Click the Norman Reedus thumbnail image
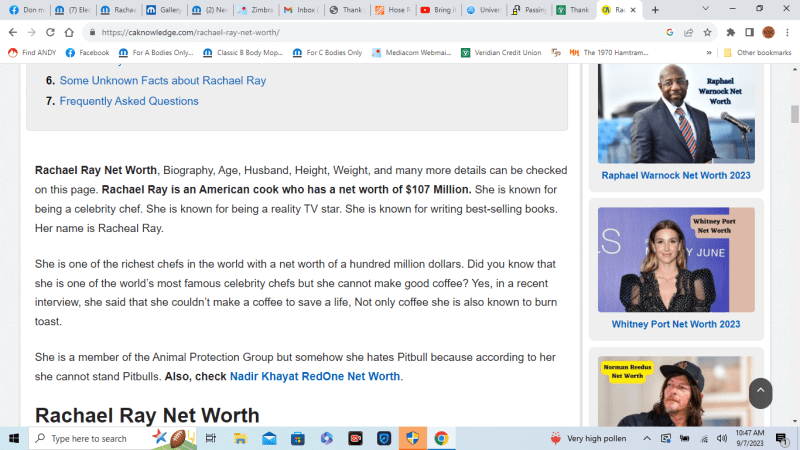The image size is (800, 450). click(676, 391)
